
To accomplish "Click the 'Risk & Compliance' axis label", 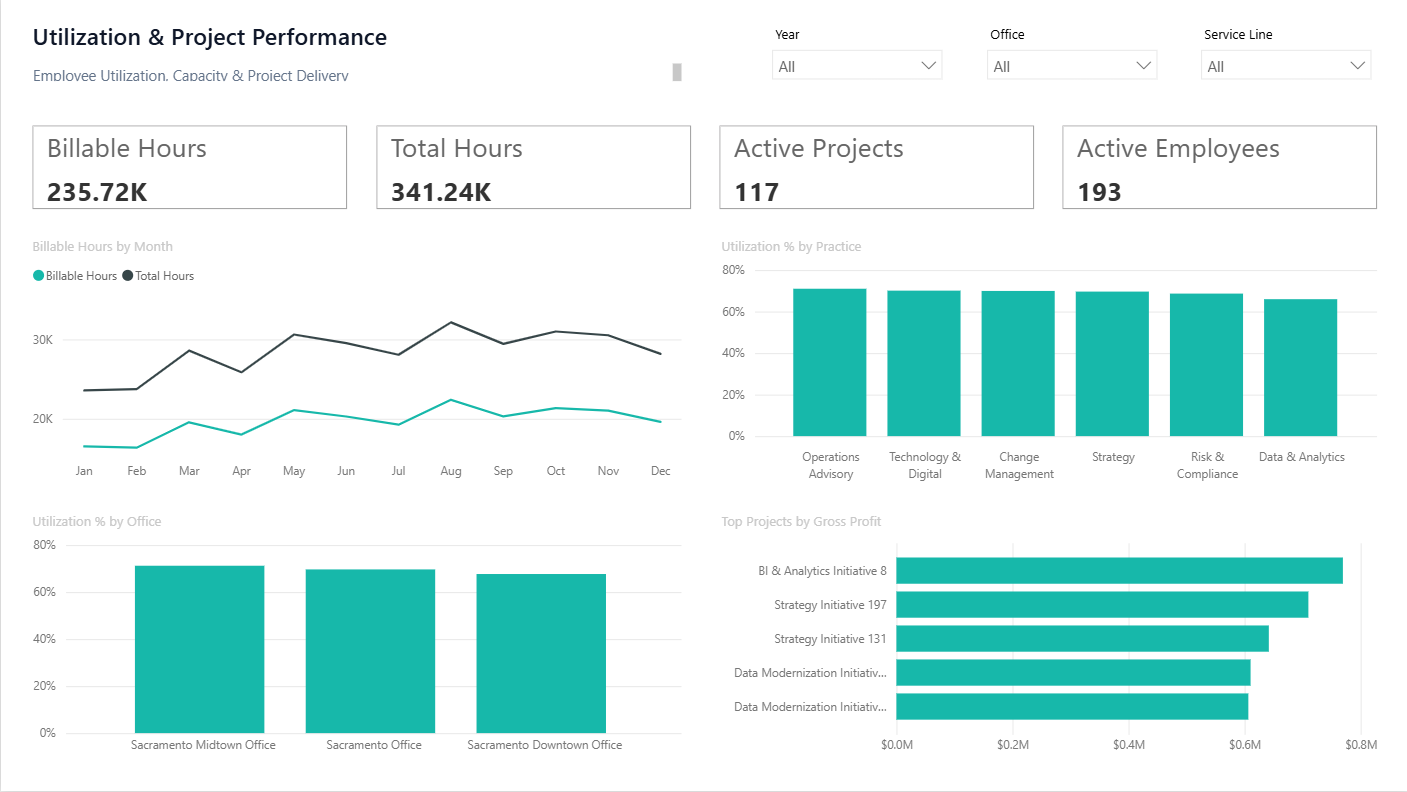I will pyautogui.click(x=1207, y=466).
